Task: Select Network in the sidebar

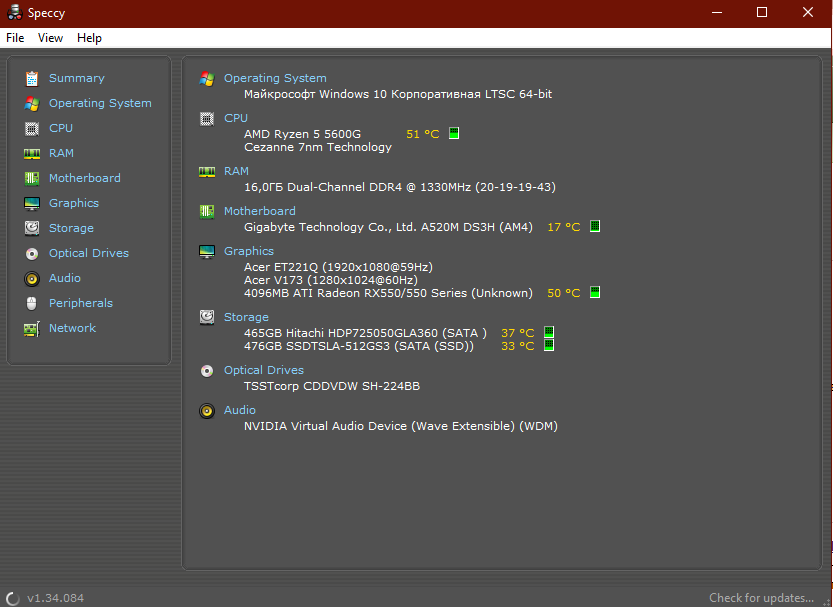Action: [72, 328]
